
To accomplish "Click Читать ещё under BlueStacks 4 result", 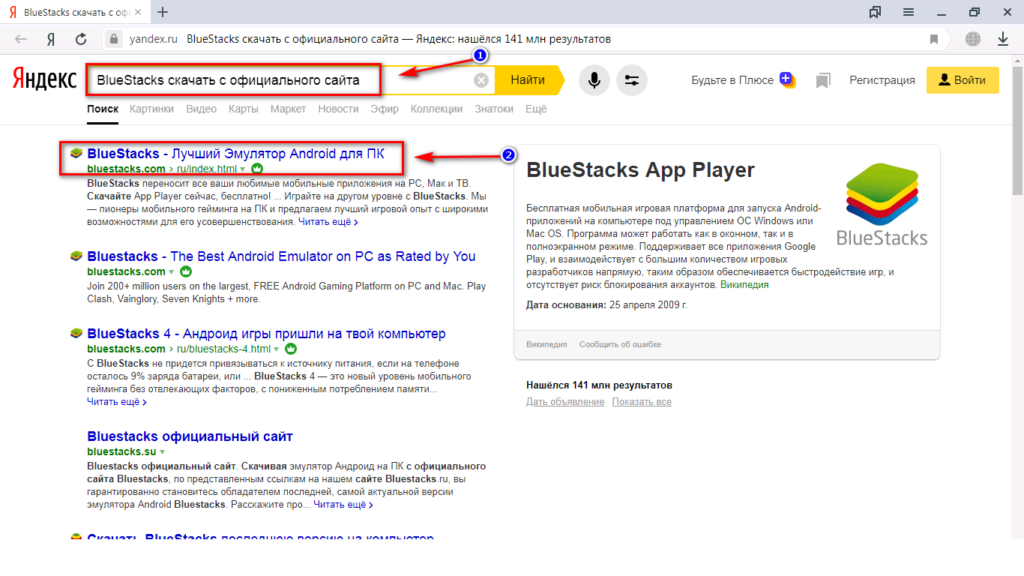I will point(116,402).
